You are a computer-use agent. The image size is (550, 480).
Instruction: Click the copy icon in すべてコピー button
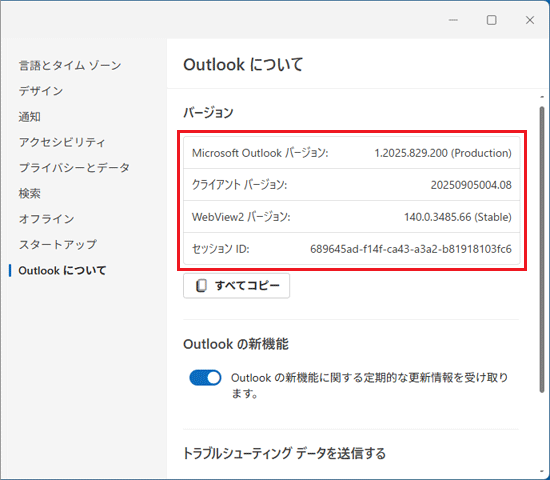coord(201,286)
